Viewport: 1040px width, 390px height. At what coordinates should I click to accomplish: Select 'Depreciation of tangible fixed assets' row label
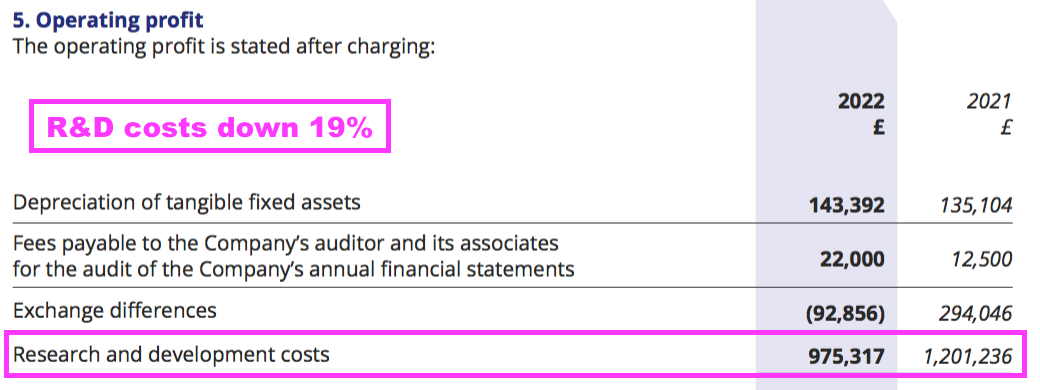point(186,202)
